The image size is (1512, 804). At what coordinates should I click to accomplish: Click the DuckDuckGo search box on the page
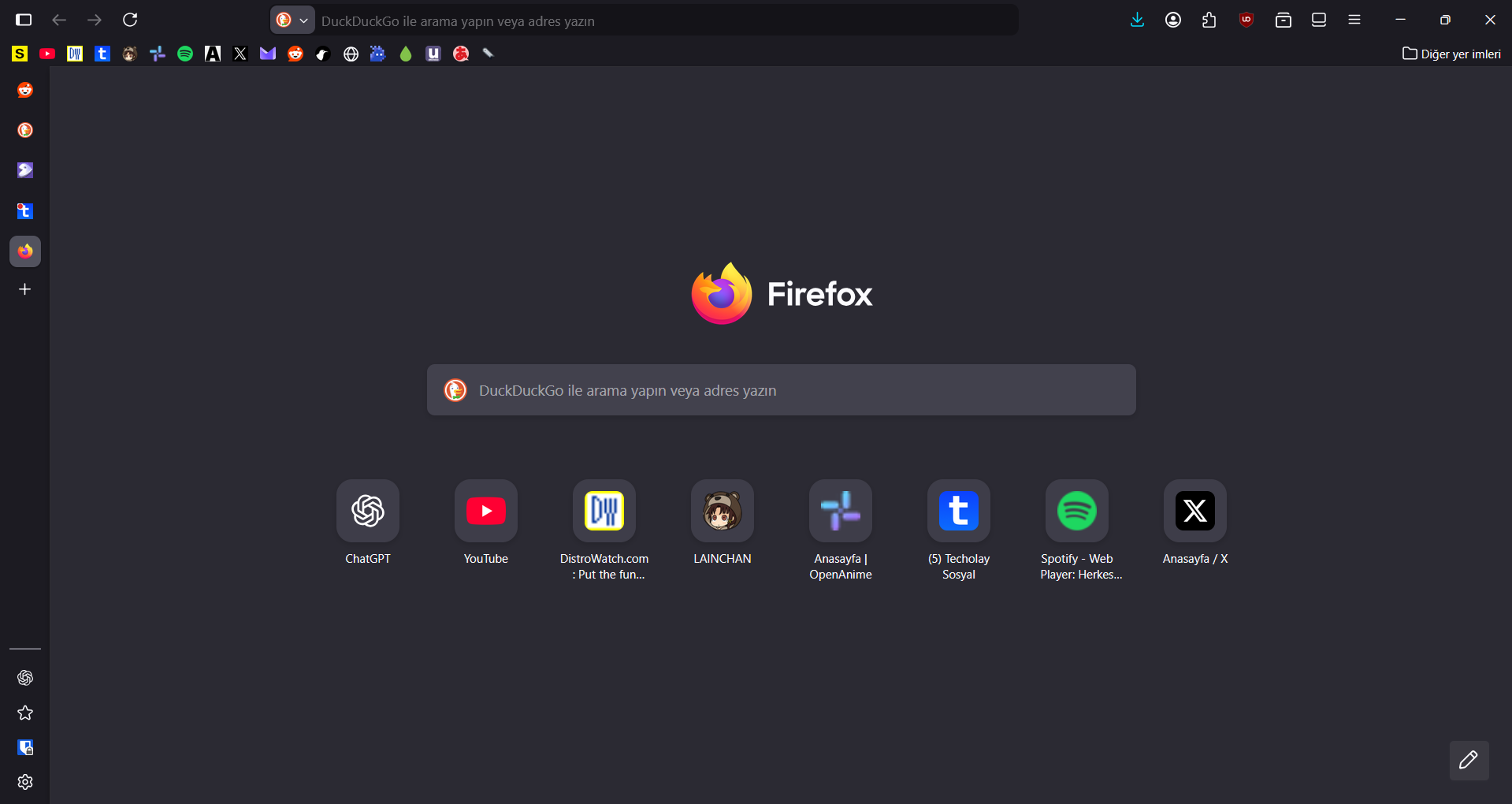point(782,390)
